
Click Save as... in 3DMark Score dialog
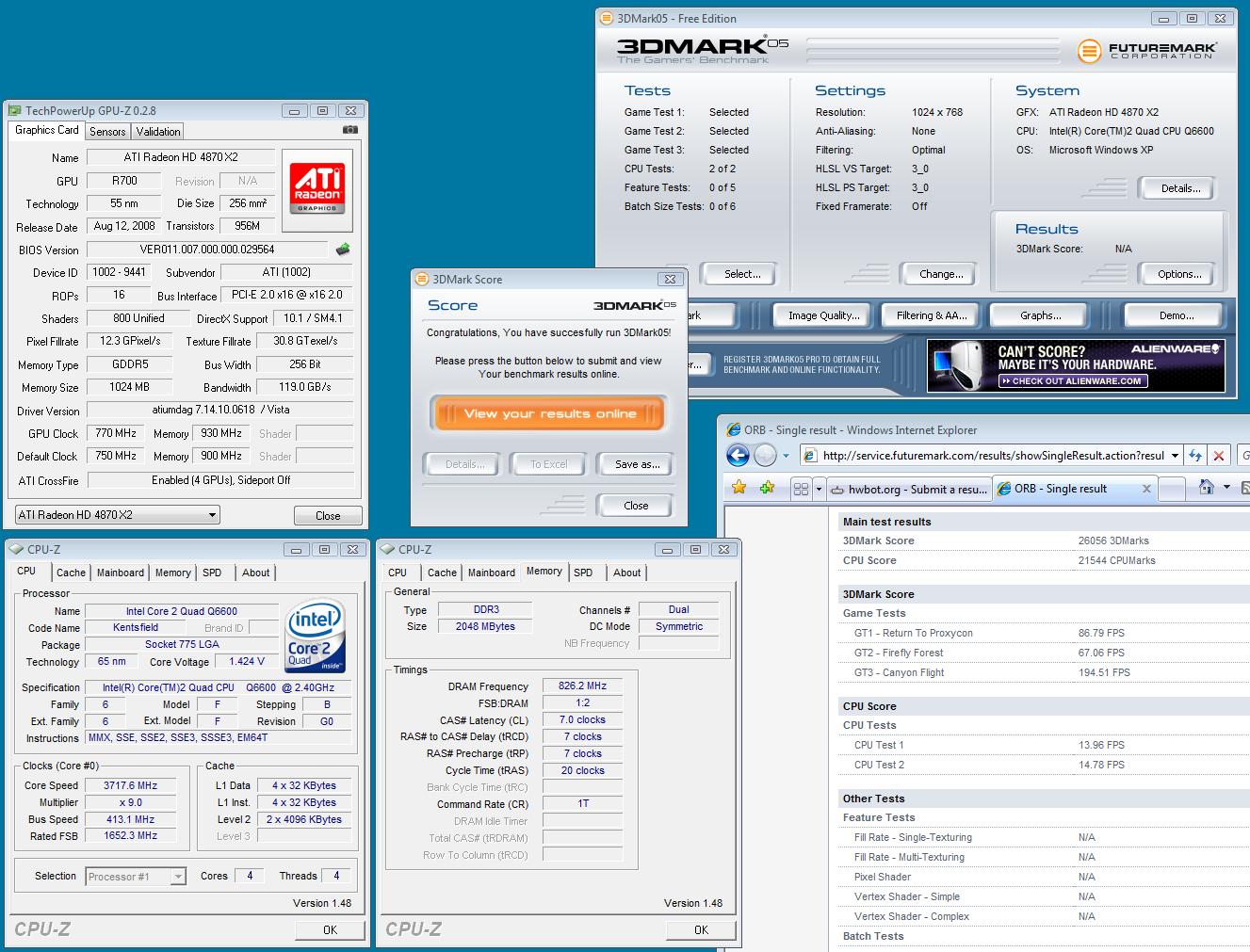tap(637, 464)
